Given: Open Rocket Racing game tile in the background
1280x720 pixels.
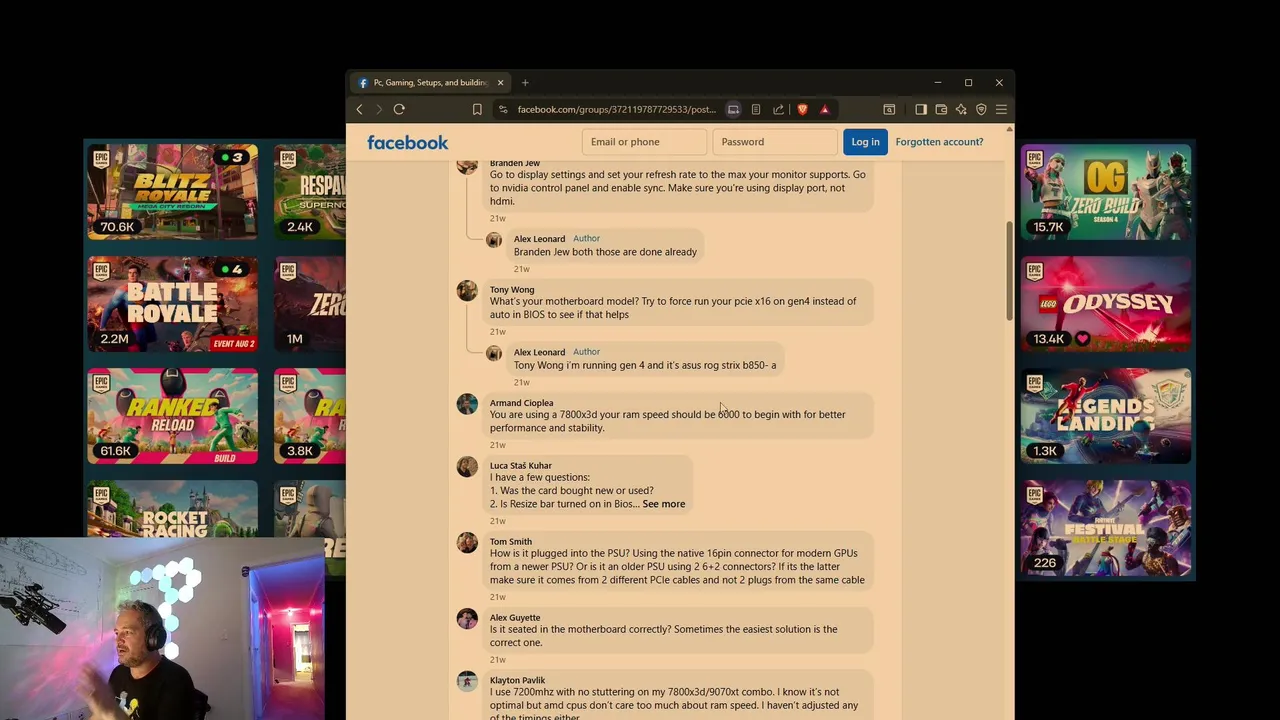Looking at the screenshot, I should pos(172,510).
